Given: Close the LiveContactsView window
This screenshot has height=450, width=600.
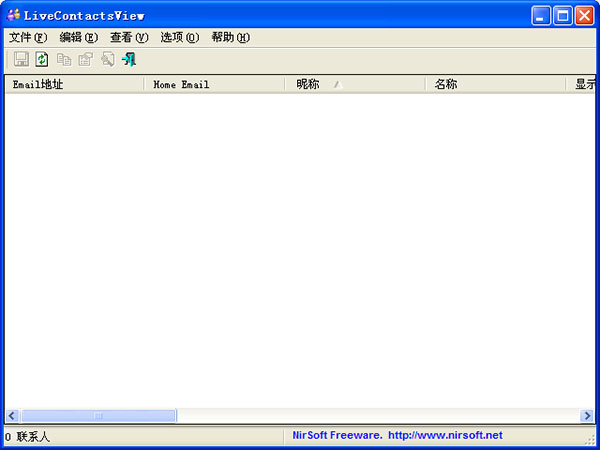Looking at the screenshot, I should click(x=585, y=16).
